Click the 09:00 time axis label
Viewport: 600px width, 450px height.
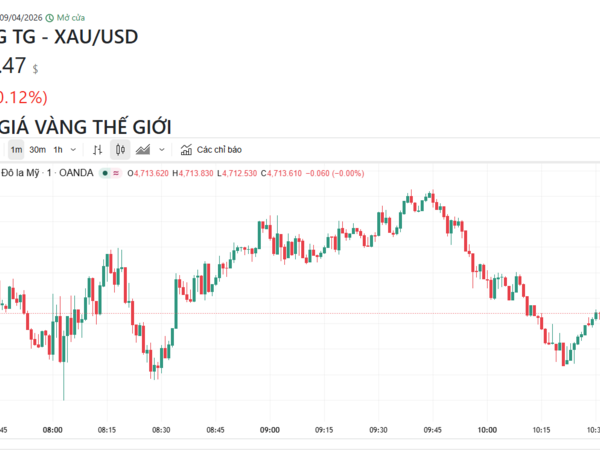click(269, 429)
